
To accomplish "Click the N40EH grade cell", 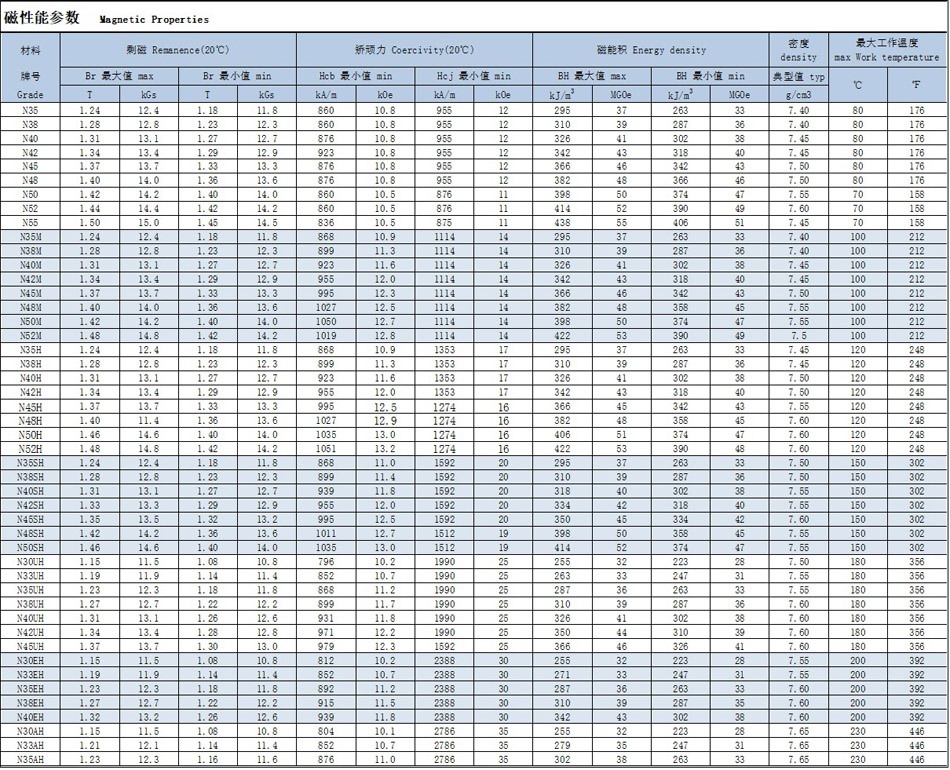I will tap(30, 717).
